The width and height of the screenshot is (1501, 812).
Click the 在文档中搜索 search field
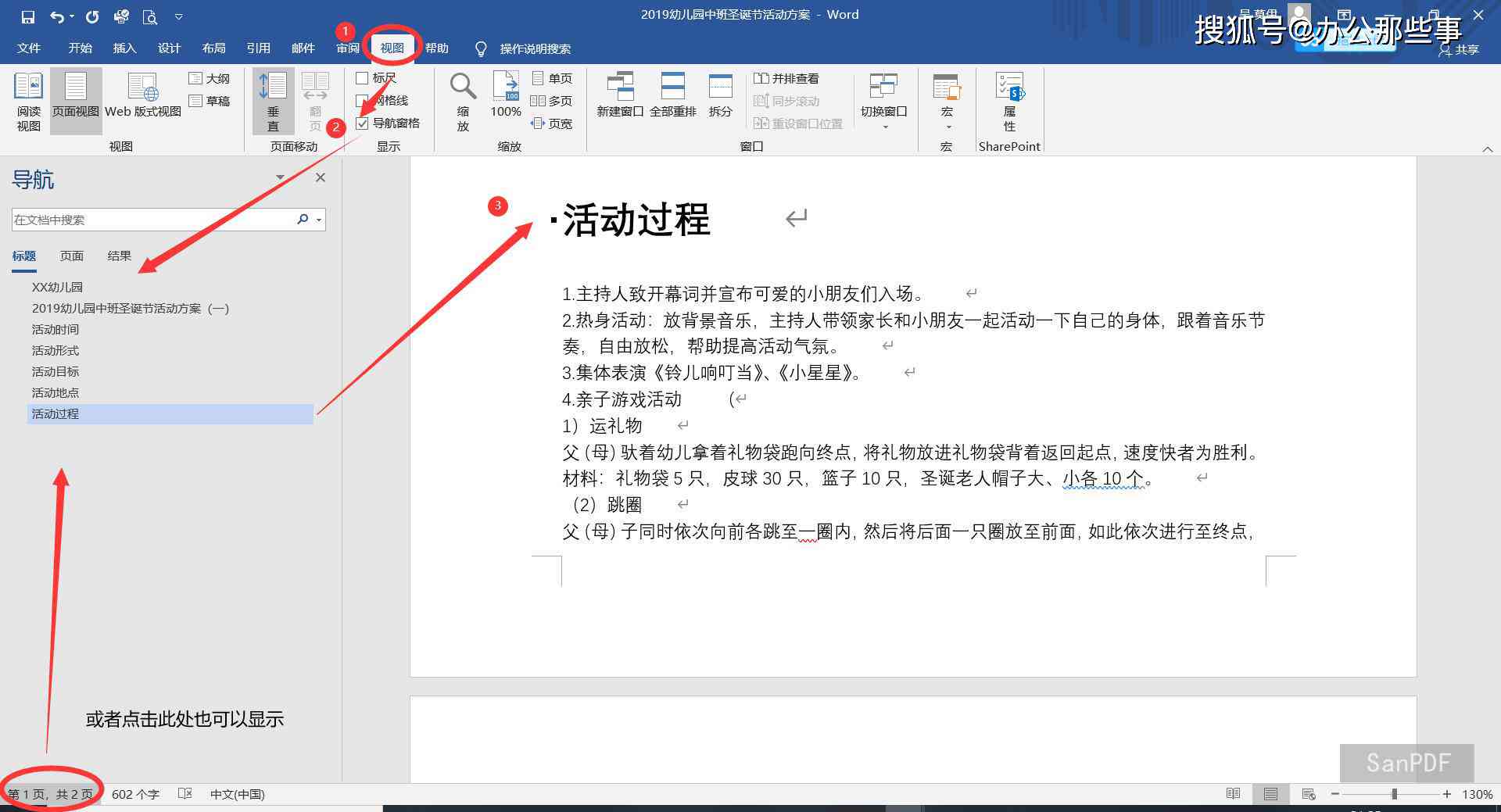tap(153, 220)
